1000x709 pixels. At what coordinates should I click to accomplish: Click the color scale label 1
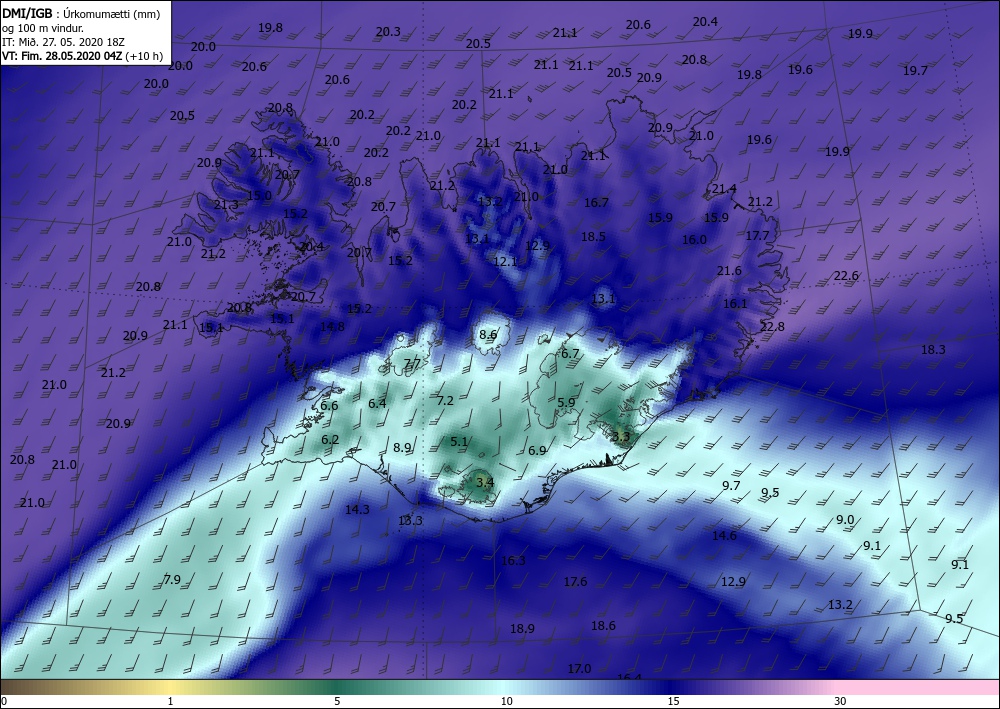[x=170, y=701]
